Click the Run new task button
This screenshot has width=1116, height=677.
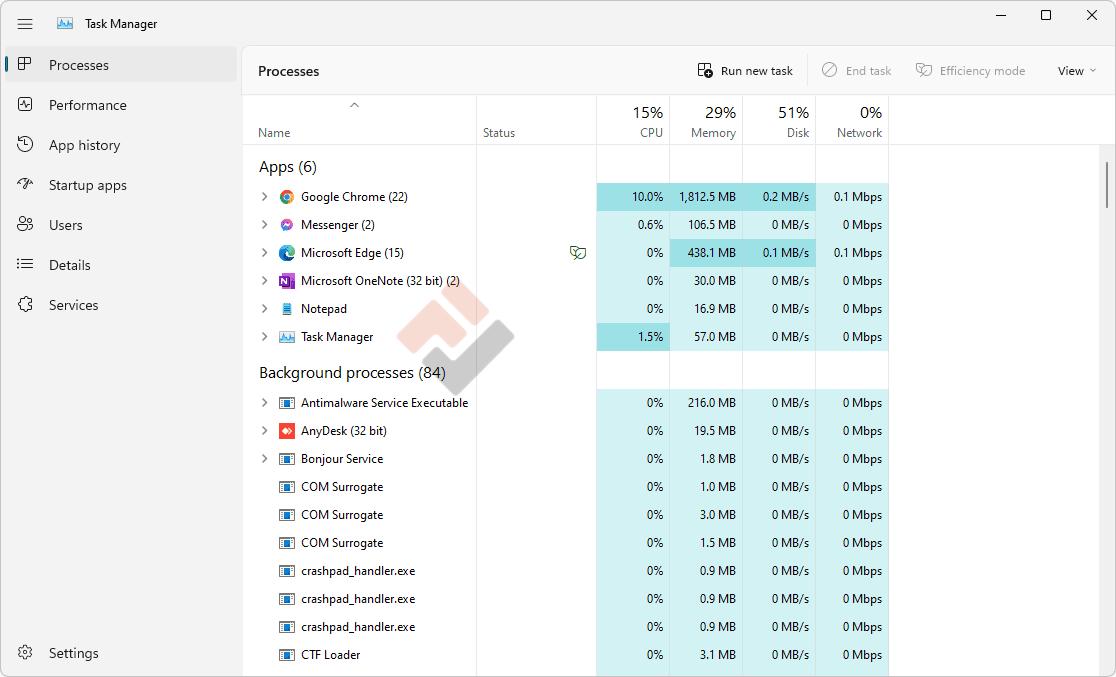coord(745,71)
